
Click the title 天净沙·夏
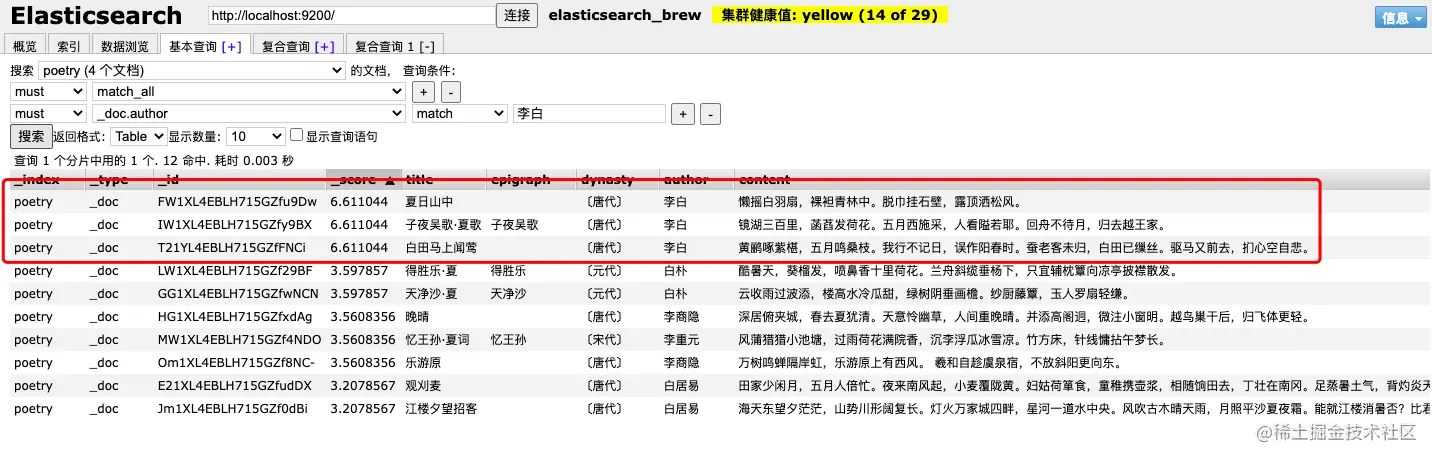click(433, 294)
